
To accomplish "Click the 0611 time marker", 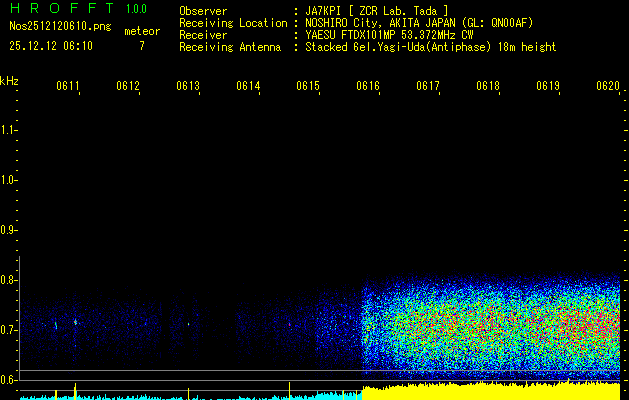I will pyautogui.click(x=68, y=87).
